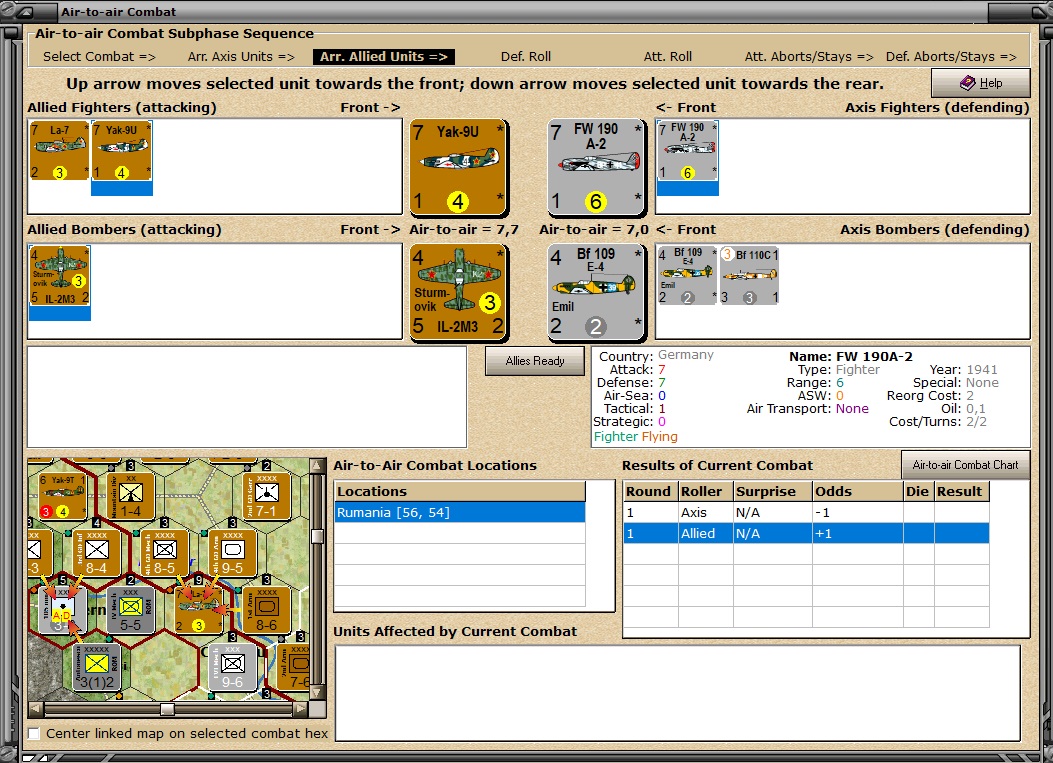Open the Help button

coord(980,83)
